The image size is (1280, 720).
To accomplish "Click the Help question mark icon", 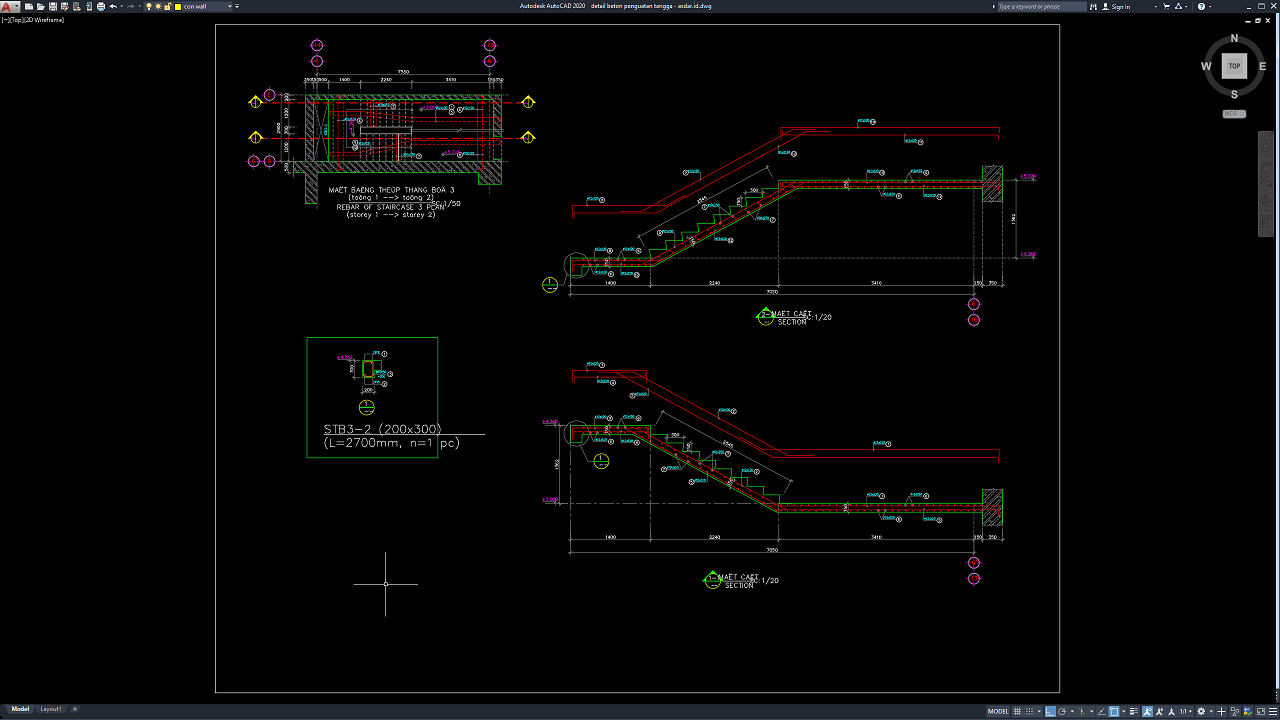I will 1201,6.
